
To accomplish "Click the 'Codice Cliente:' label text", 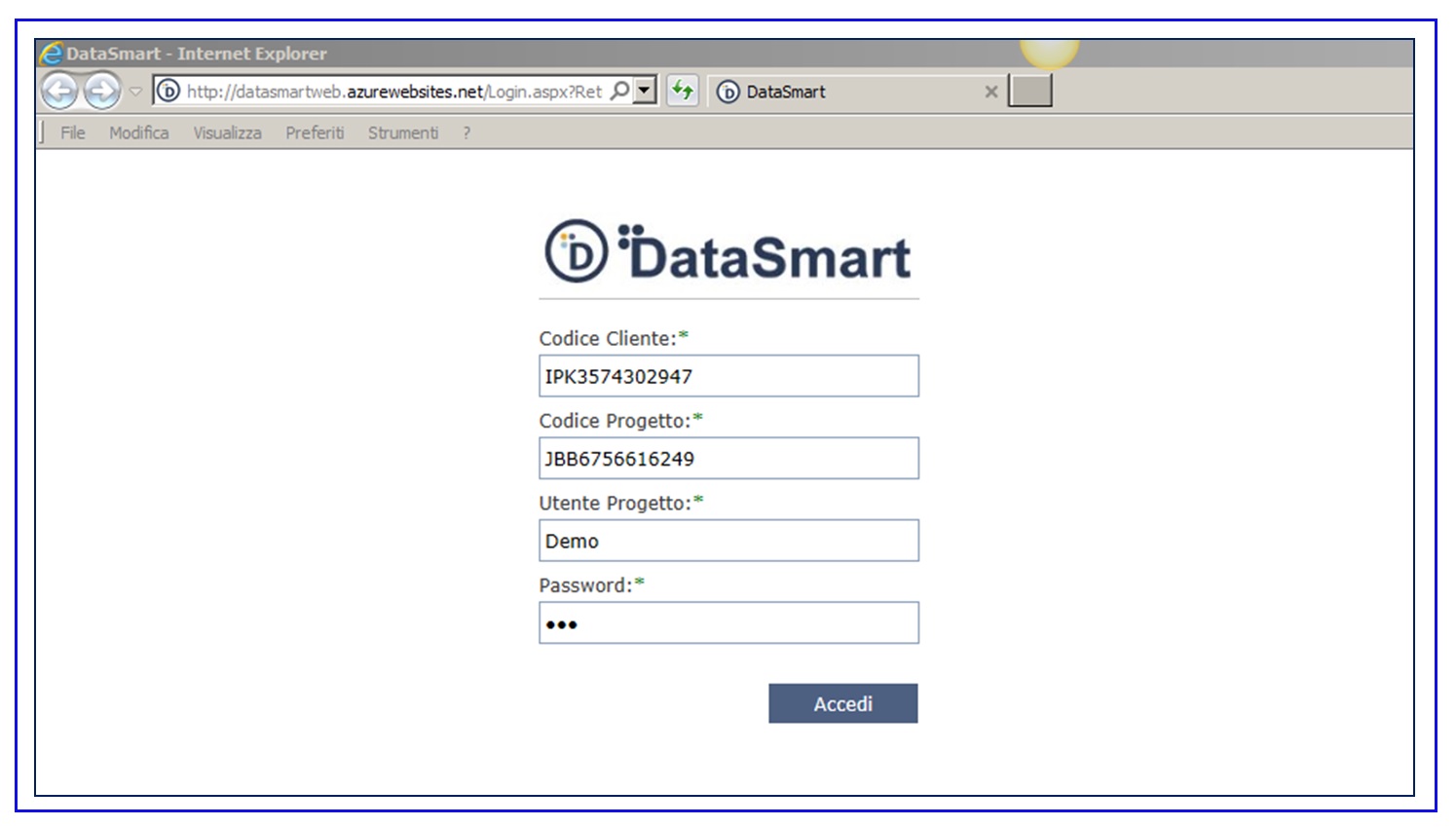I will (x=608, y=338).
